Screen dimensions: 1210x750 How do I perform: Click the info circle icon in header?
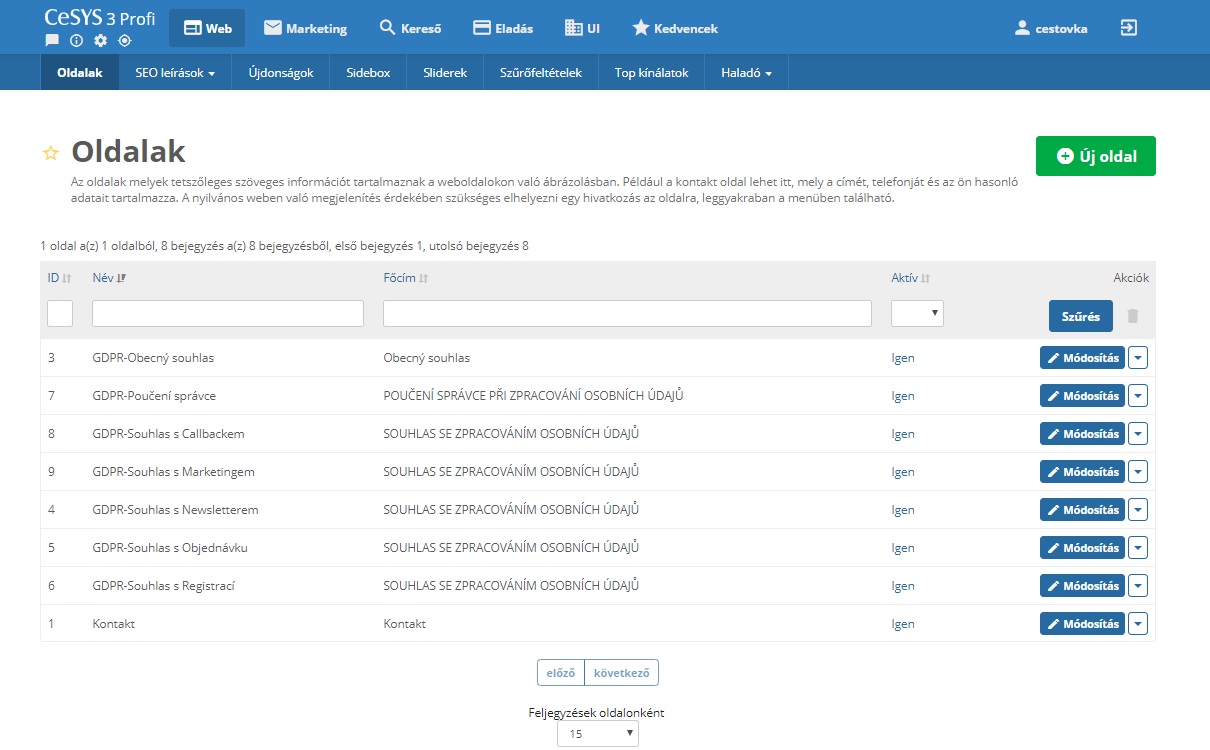pos(76,41)
